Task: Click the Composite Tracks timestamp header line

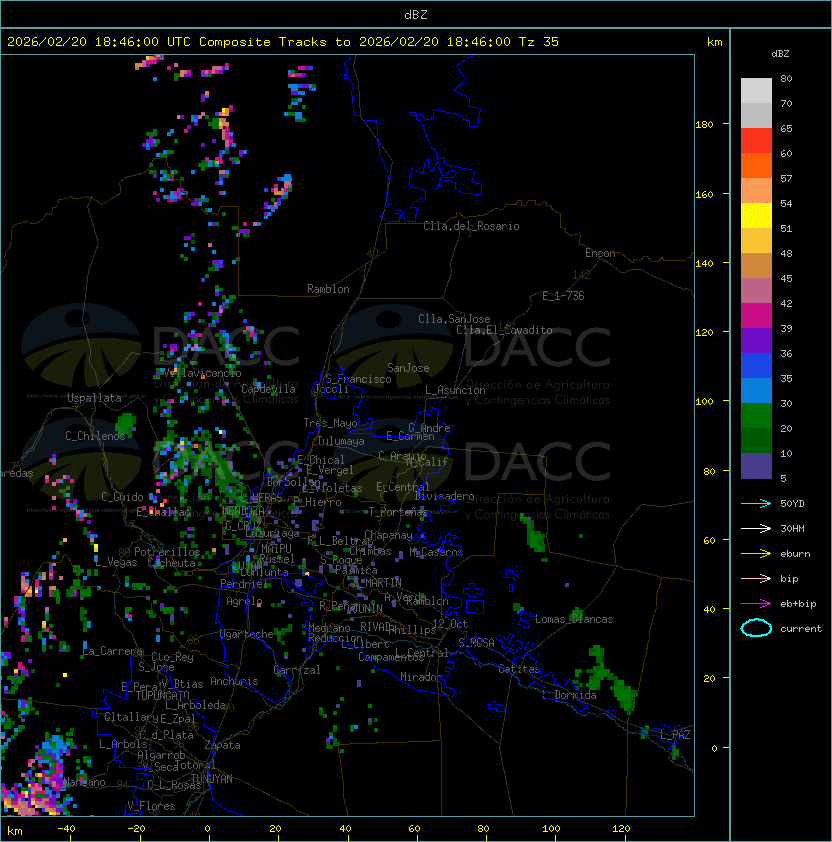Action: tap(283, 42)
